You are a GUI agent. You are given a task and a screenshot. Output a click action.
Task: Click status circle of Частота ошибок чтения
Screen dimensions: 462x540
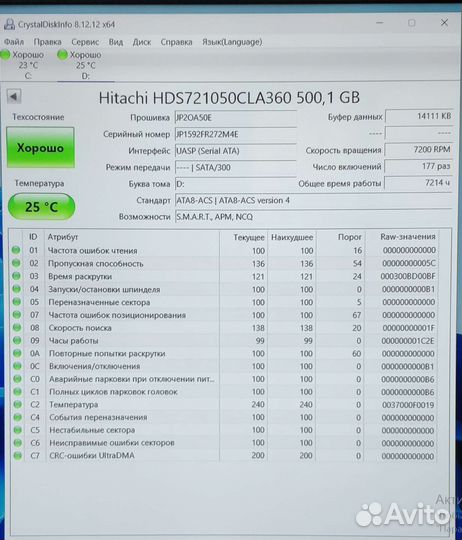click(16, 250)
